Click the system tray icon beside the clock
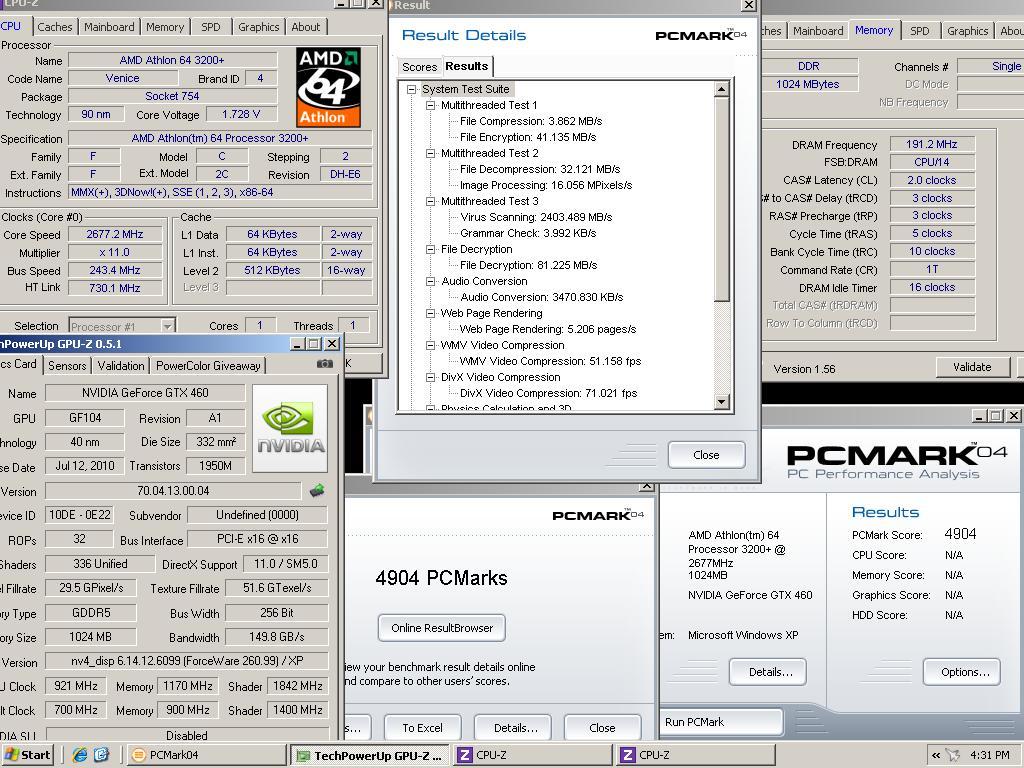The height and width of the screenshot is (768, 1024). click(953, 755)
